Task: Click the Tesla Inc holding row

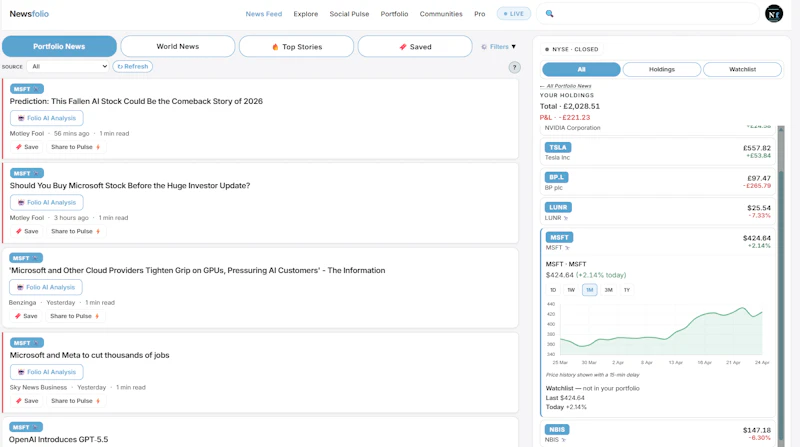Action: pos(658,152)
